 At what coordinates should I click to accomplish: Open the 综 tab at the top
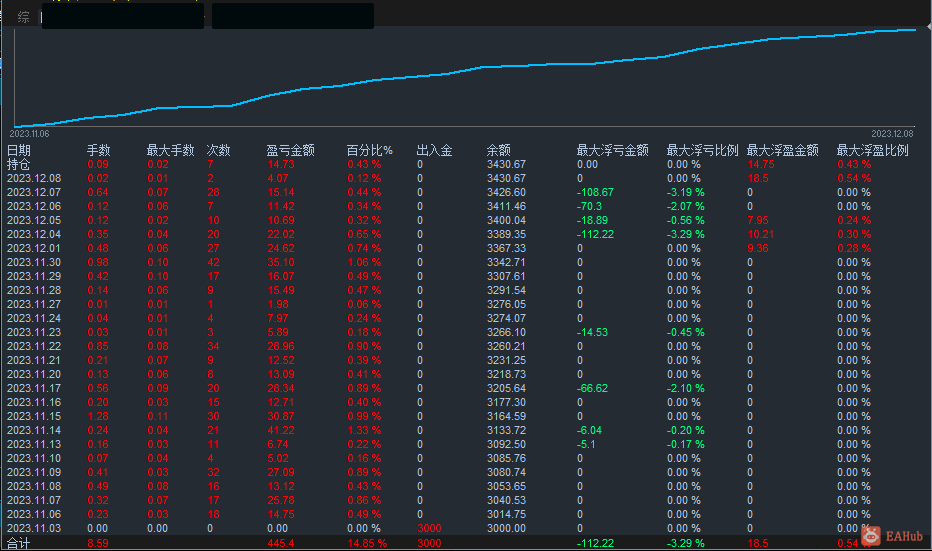click(x=23, y=17)
